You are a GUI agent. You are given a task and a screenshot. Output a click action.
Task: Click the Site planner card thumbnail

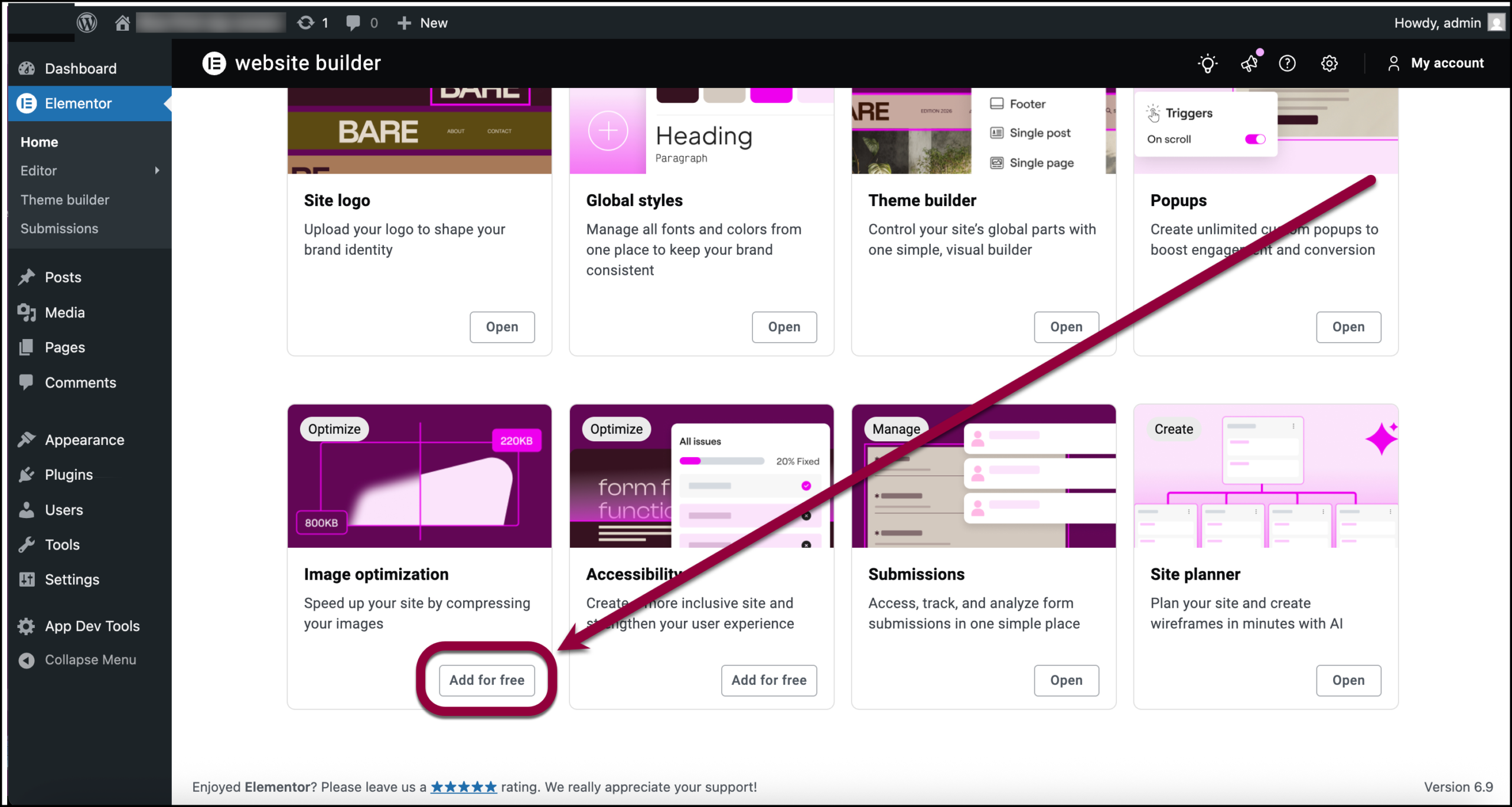coord(1265,476)
